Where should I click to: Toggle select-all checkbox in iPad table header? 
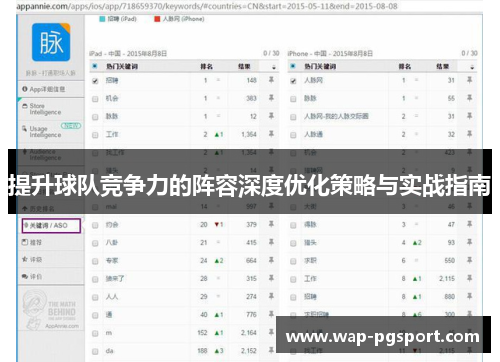coord(95,66)
